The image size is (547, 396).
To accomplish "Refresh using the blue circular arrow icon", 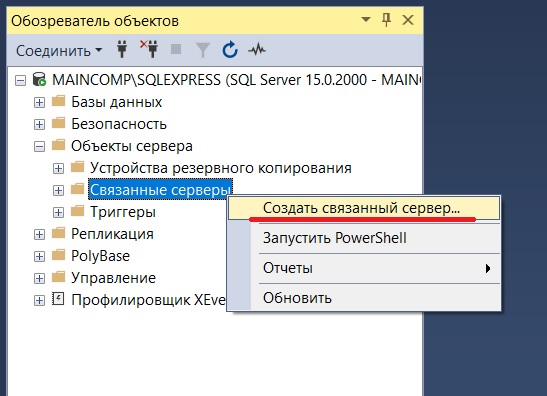I will (230, 50).
